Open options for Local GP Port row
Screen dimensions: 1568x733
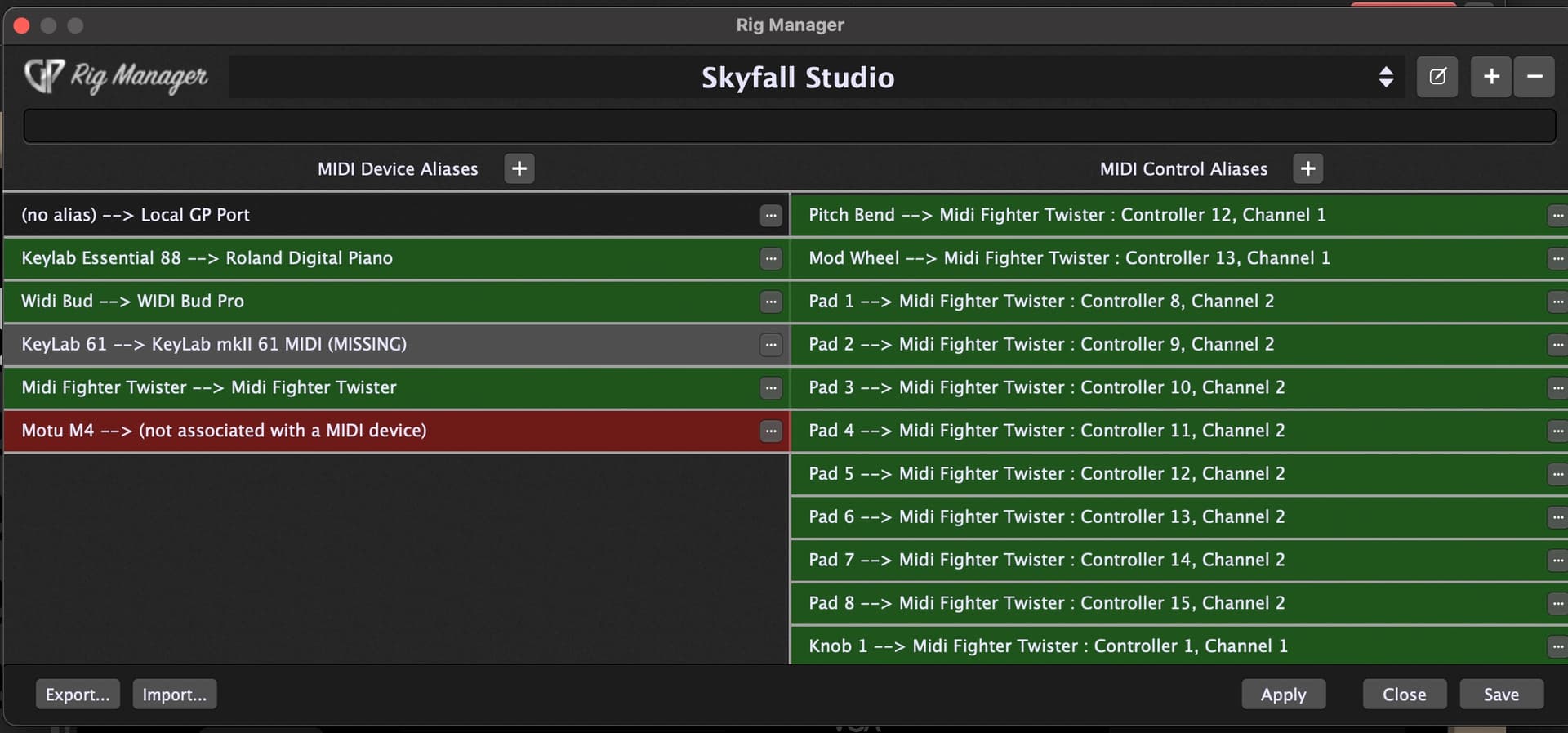coord(770,215)
